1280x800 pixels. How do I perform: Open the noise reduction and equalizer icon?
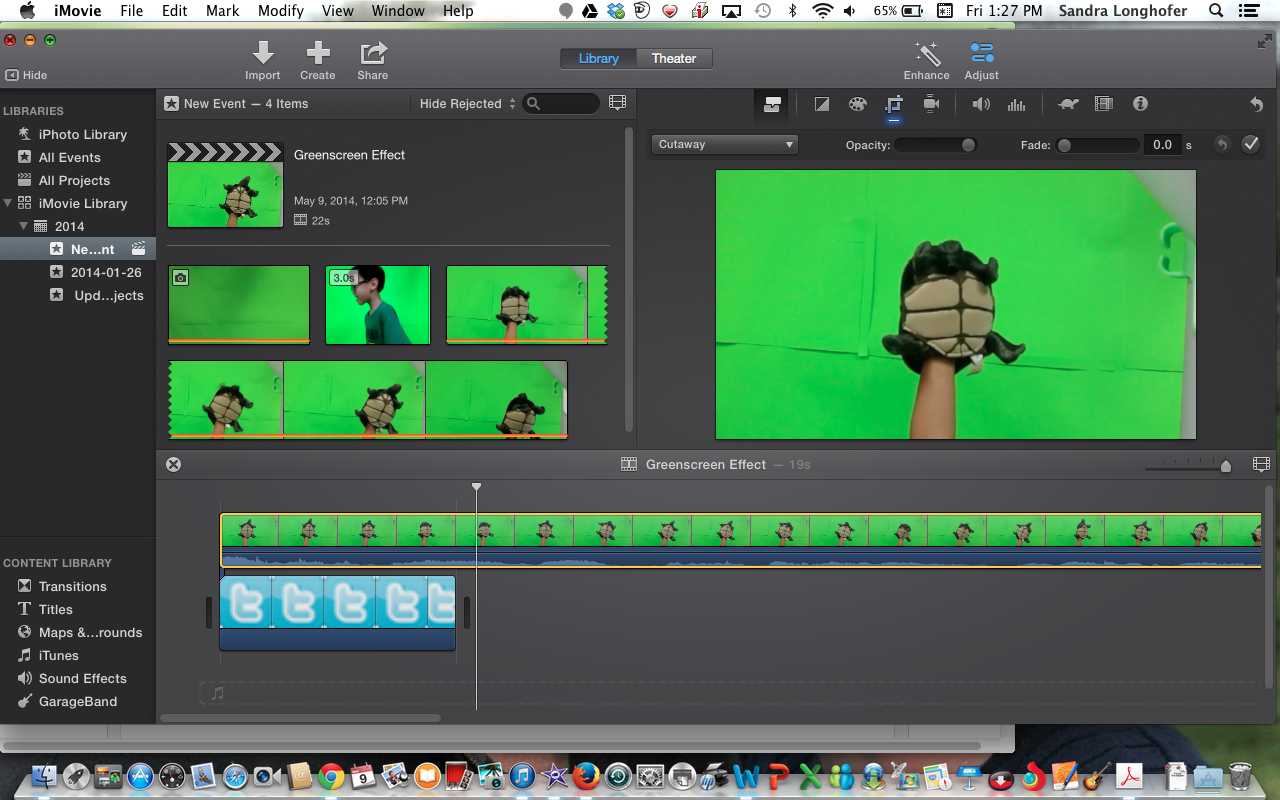(1017, 104)
